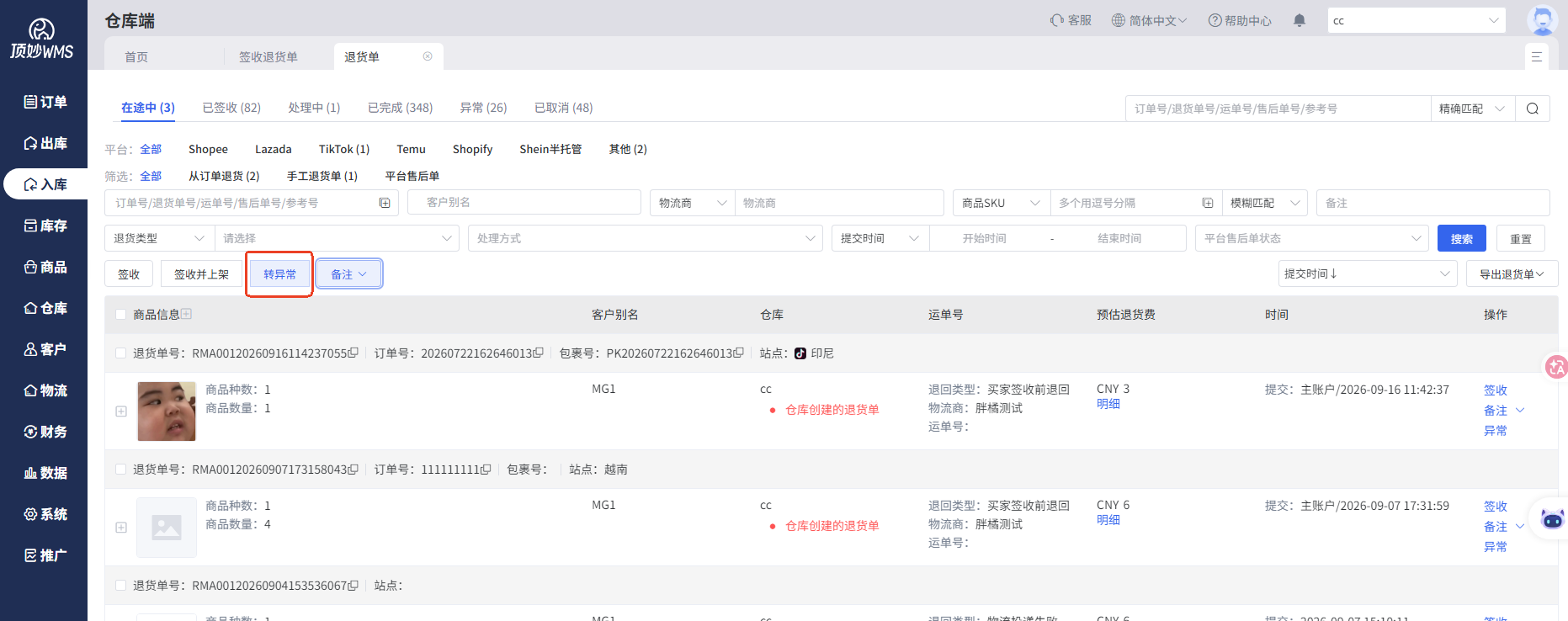Open the 处理方式 dropdown

[645, 238]
